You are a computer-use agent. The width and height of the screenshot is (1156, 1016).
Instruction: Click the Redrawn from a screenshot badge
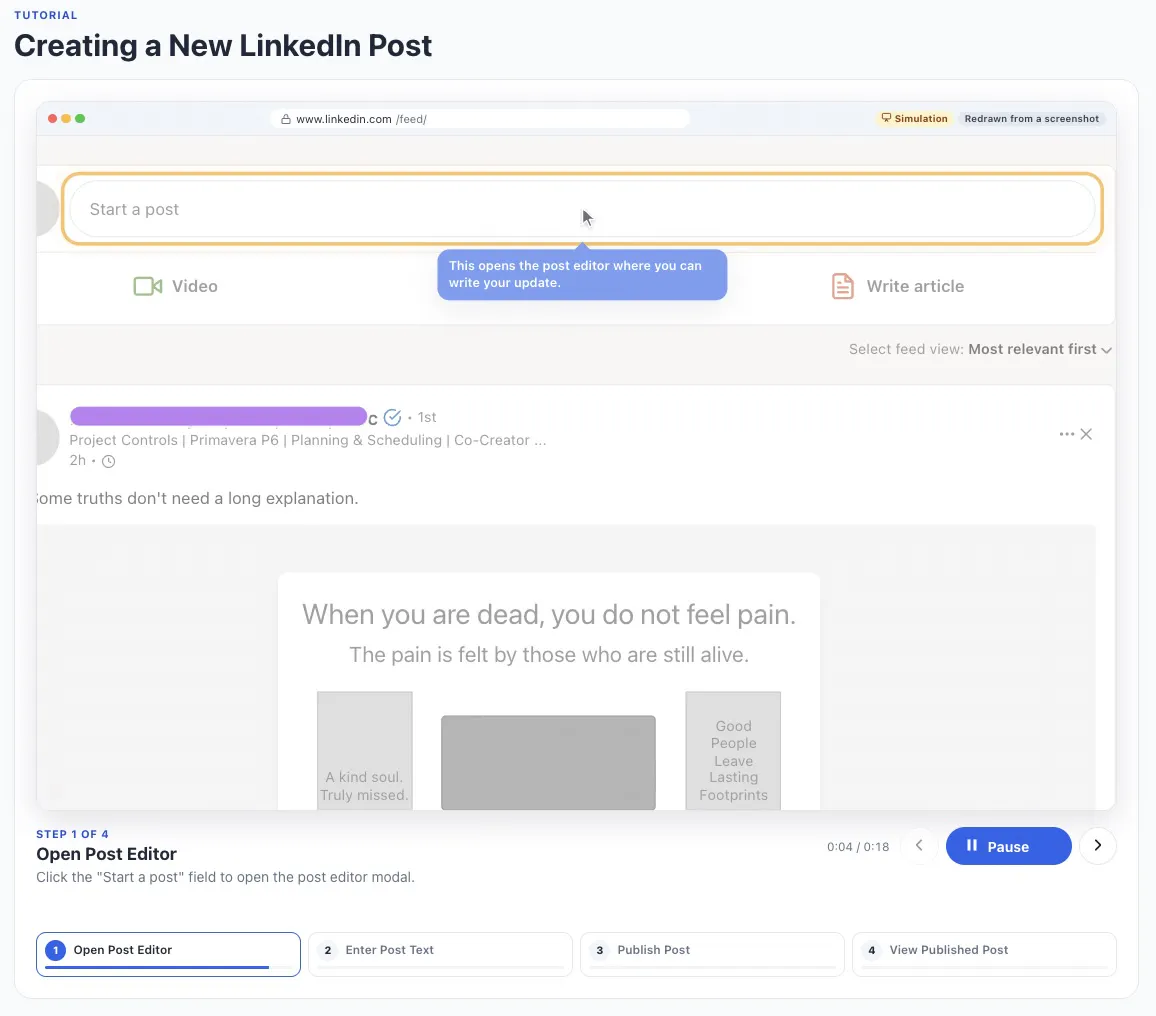[1031, 119]
